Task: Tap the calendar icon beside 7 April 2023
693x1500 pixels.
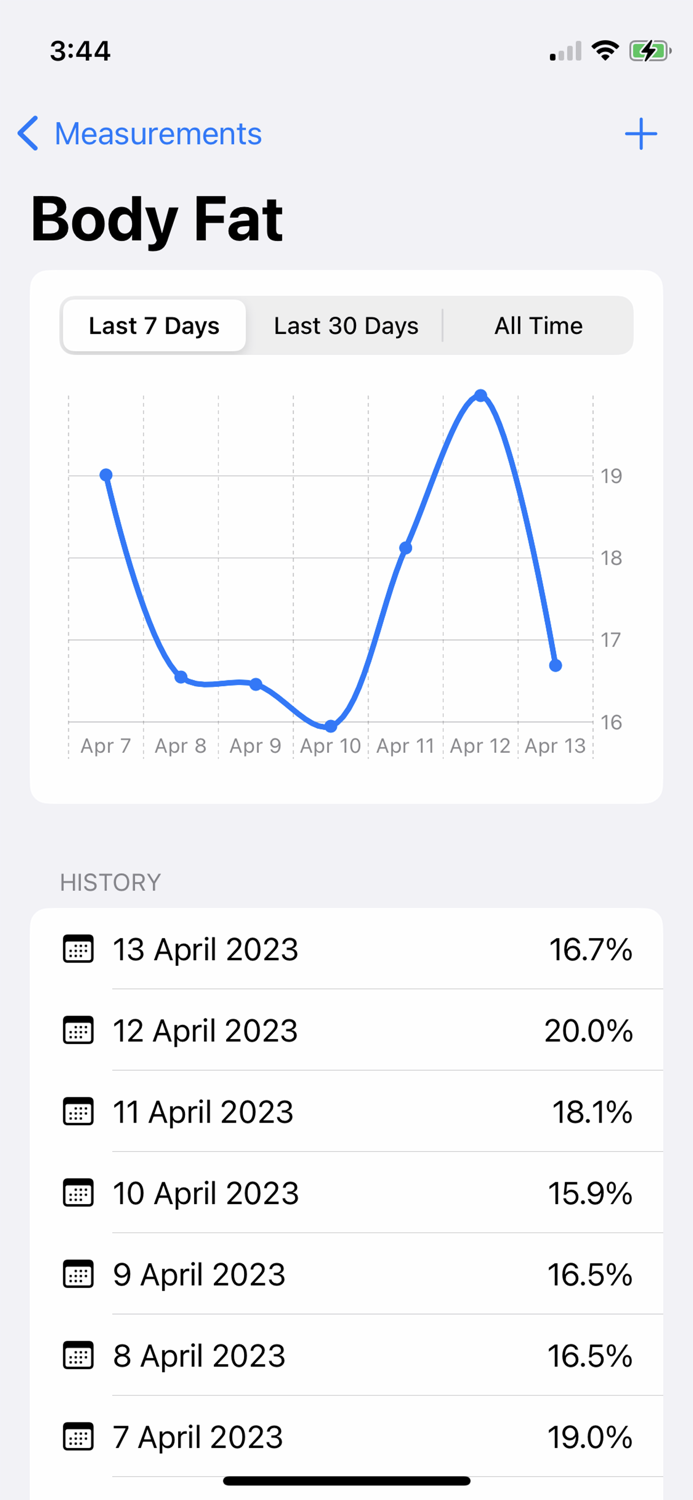Action: point(78,1437)
